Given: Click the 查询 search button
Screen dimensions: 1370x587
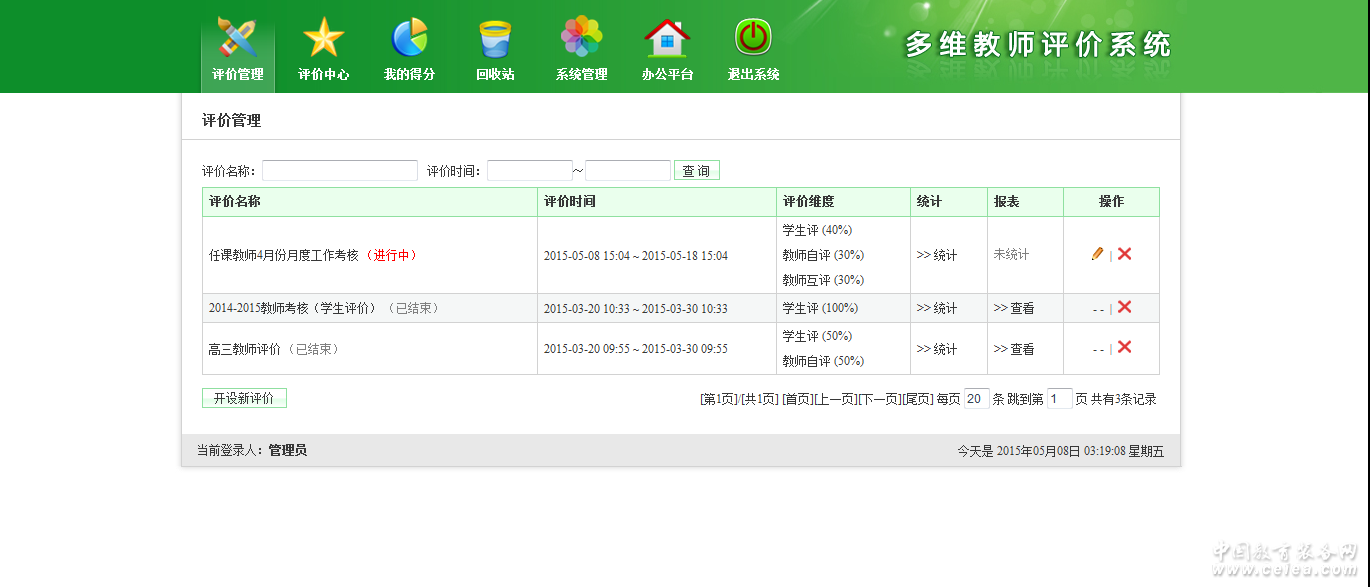Looking at the screenshot, I should click(696, 171).
